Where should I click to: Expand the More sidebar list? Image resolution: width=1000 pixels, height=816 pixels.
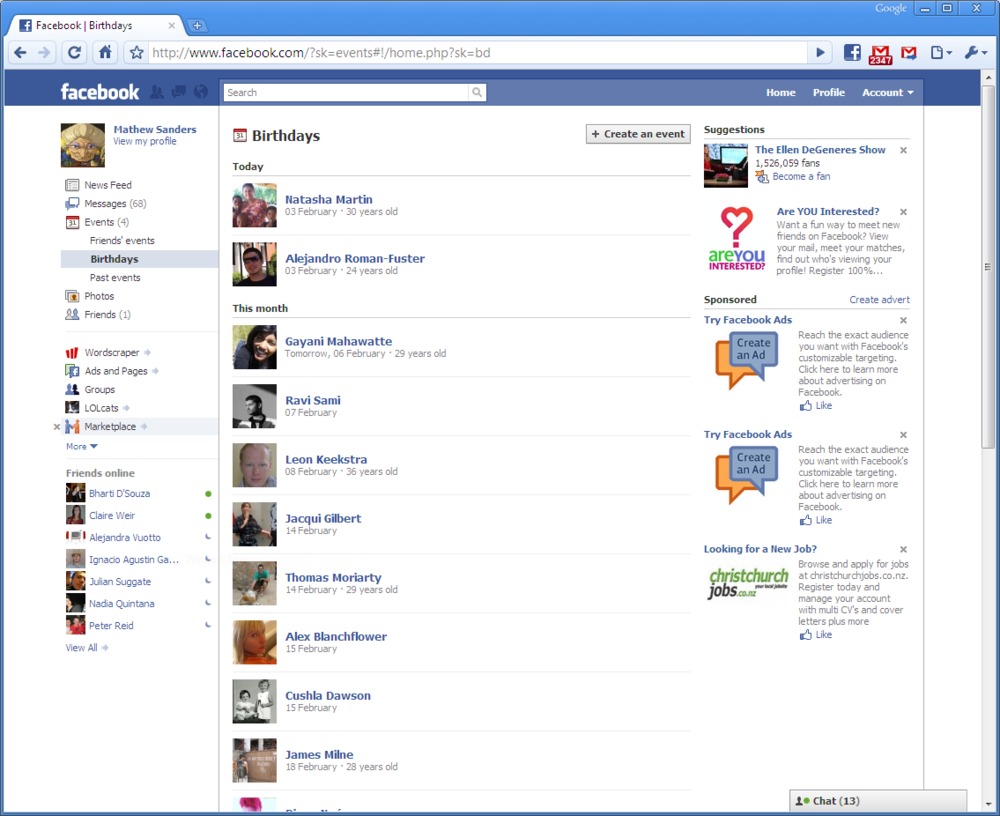point(82,447)
